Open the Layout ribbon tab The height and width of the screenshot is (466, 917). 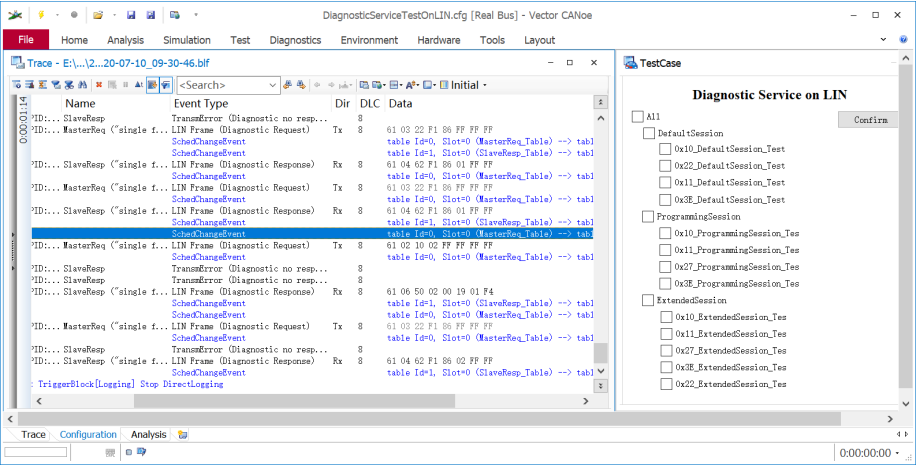539,40
